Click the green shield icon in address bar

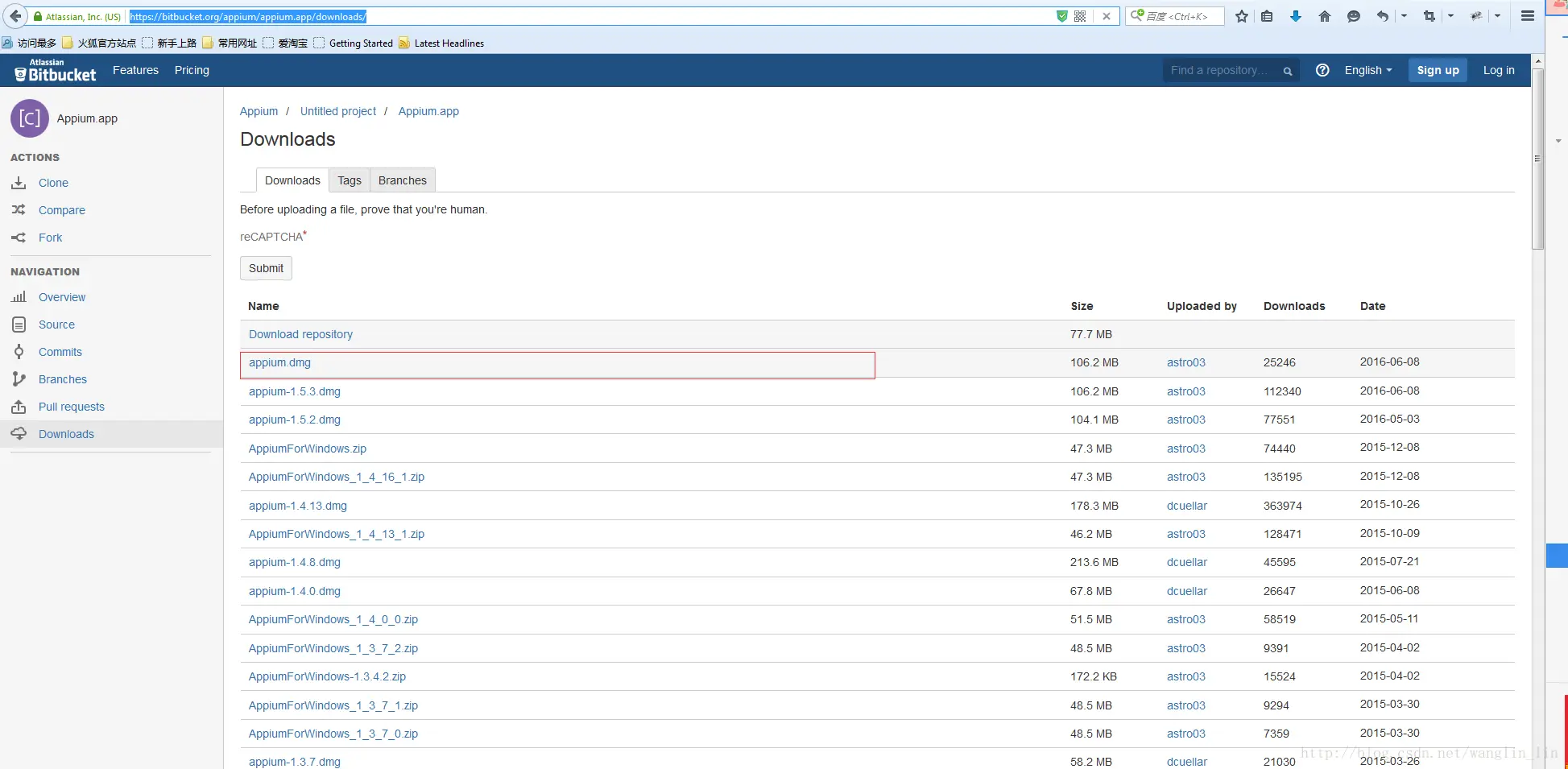(1062, 16)
